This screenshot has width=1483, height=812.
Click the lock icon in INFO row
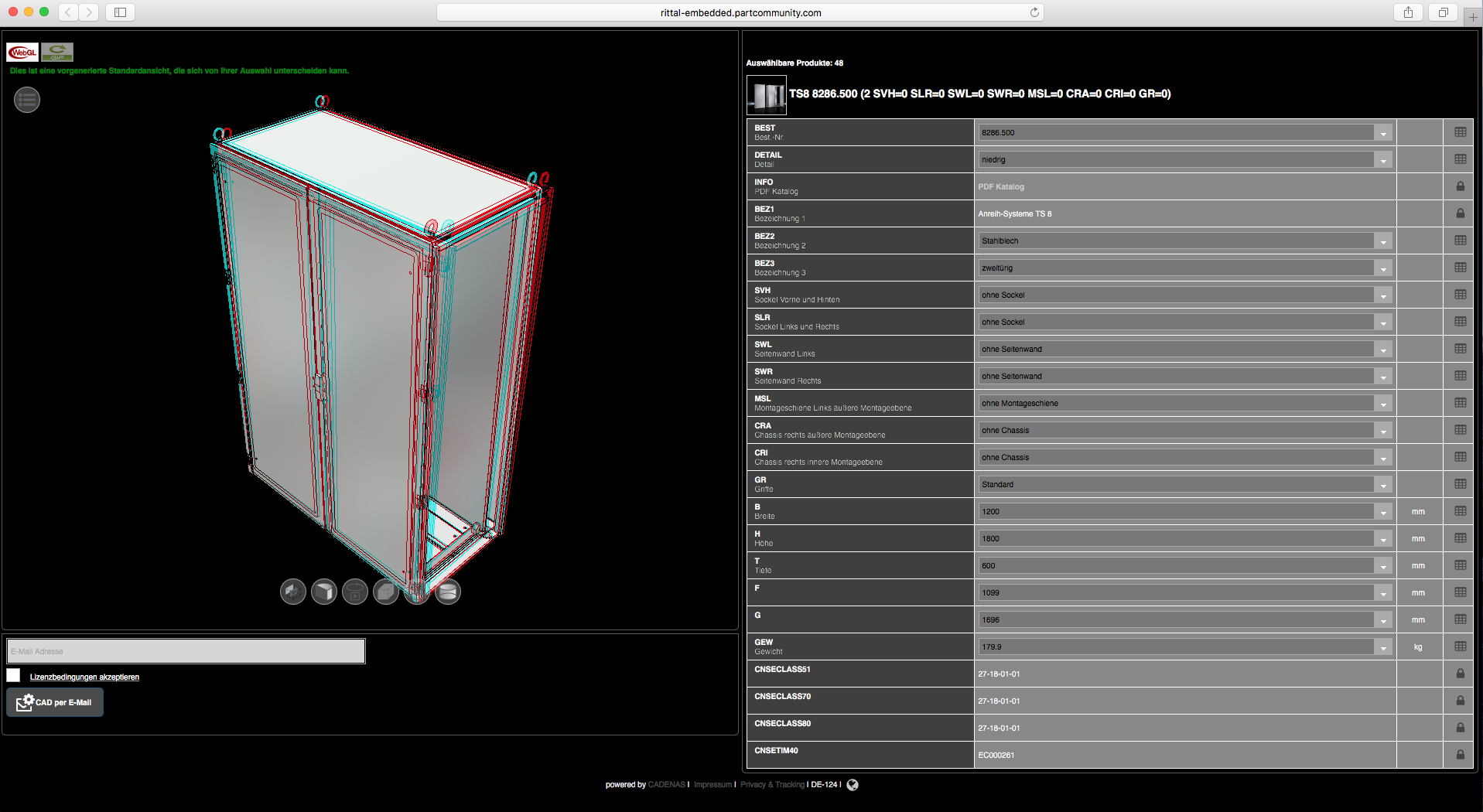click(1460, 186)
